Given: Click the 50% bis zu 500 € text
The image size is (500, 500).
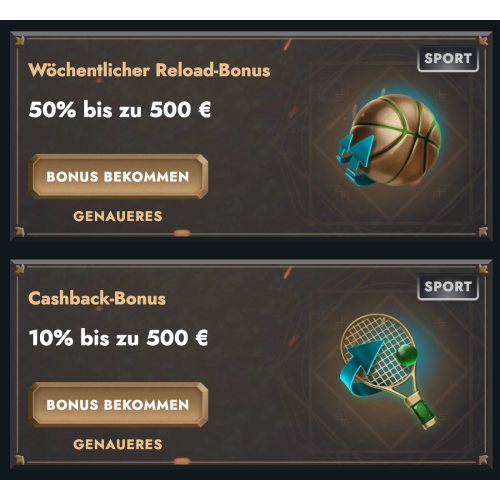Looking at the screenshot, I should pos(120,109).
